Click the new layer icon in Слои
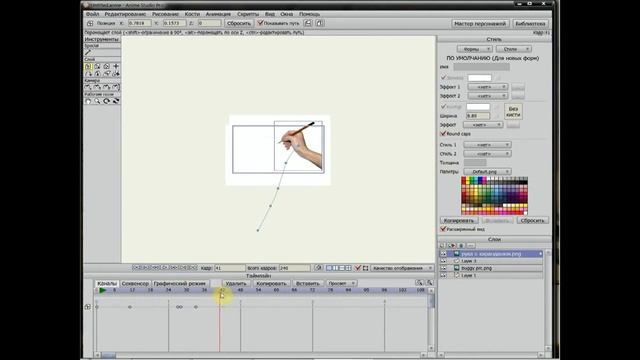The image size is (640, 360). click(x=442, y=246)
